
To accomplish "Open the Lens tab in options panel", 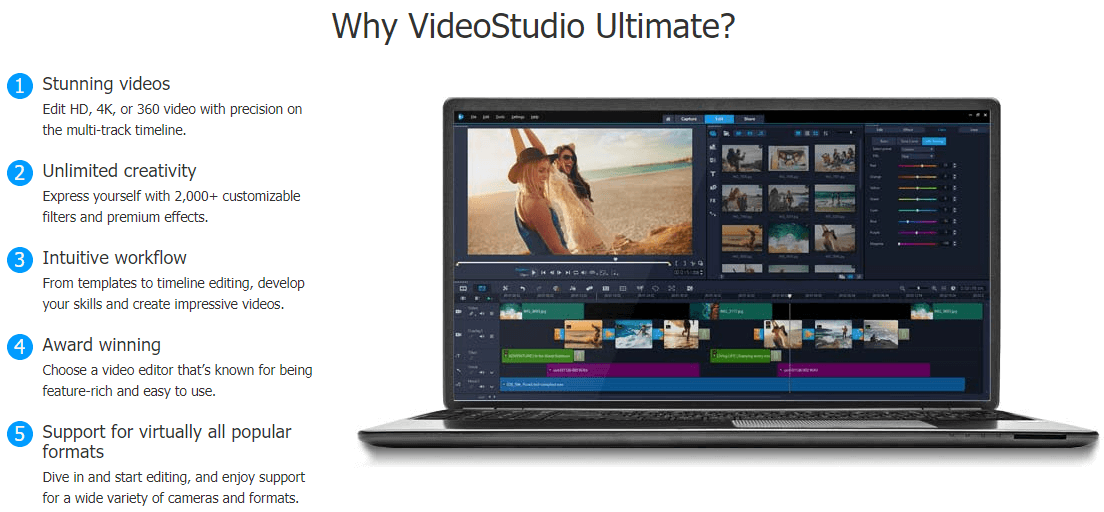I will (974, 130).
